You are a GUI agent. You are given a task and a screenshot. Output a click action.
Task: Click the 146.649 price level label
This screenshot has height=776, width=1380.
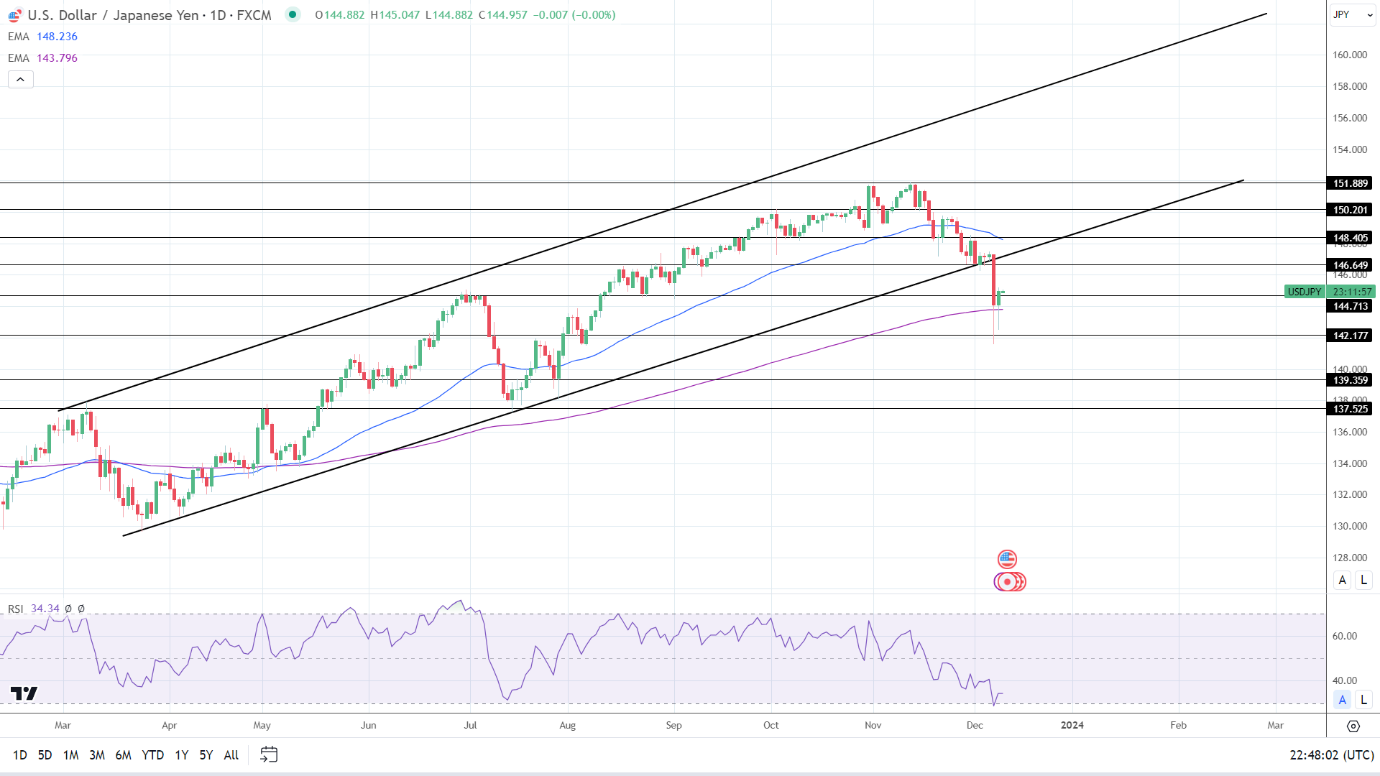(1349, 265)
